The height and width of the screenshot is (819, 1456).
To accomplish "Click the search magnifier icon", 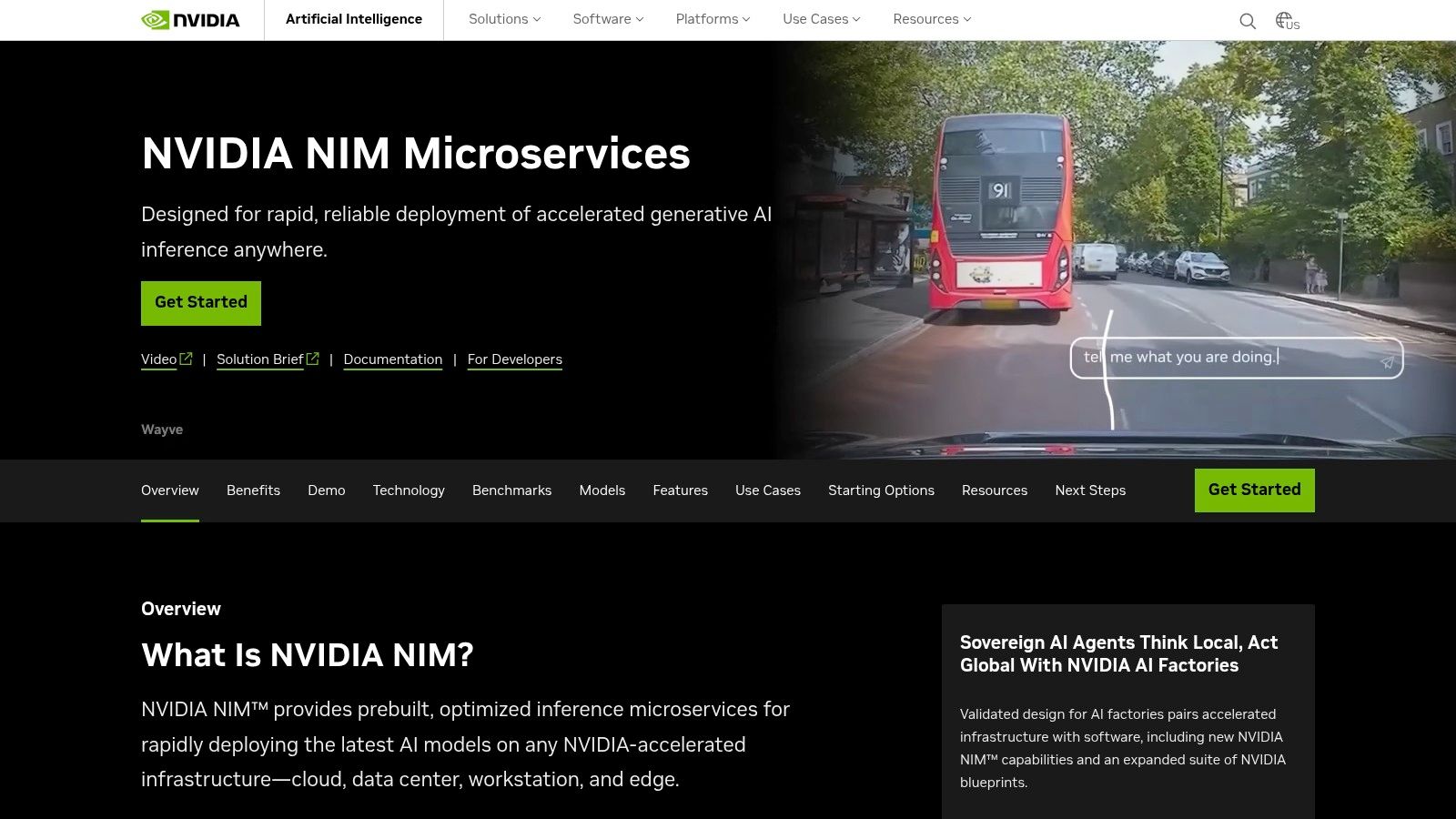I will (1248, 21).
